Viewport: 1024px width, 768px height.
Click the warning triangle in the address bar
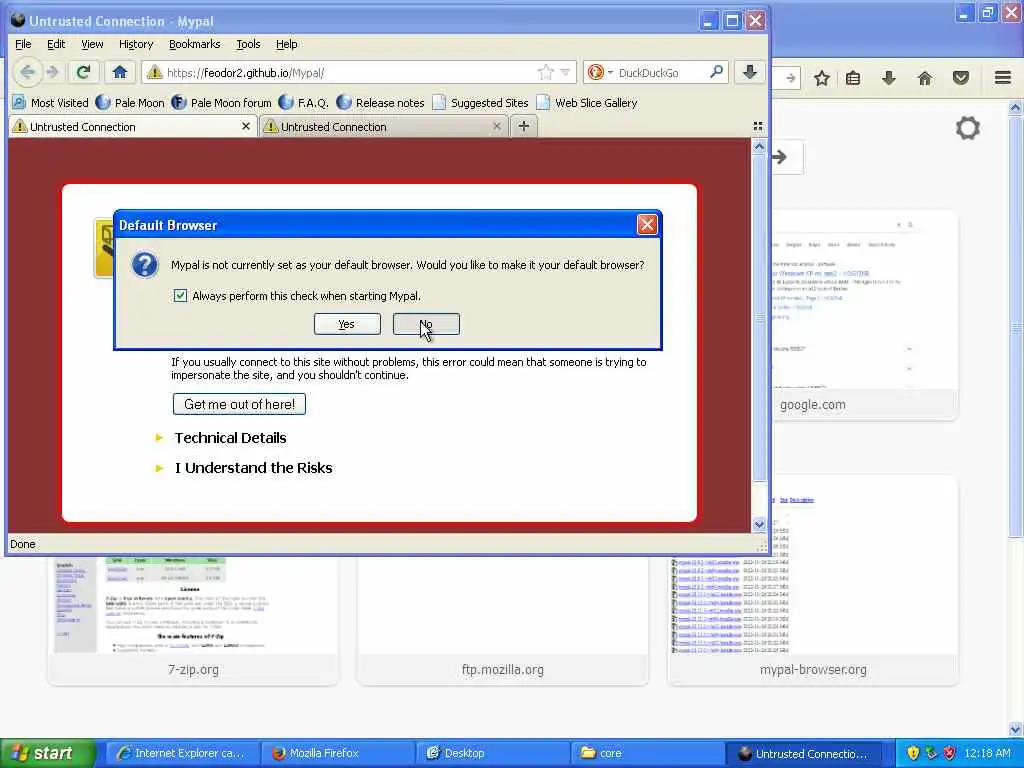(155, 72)
